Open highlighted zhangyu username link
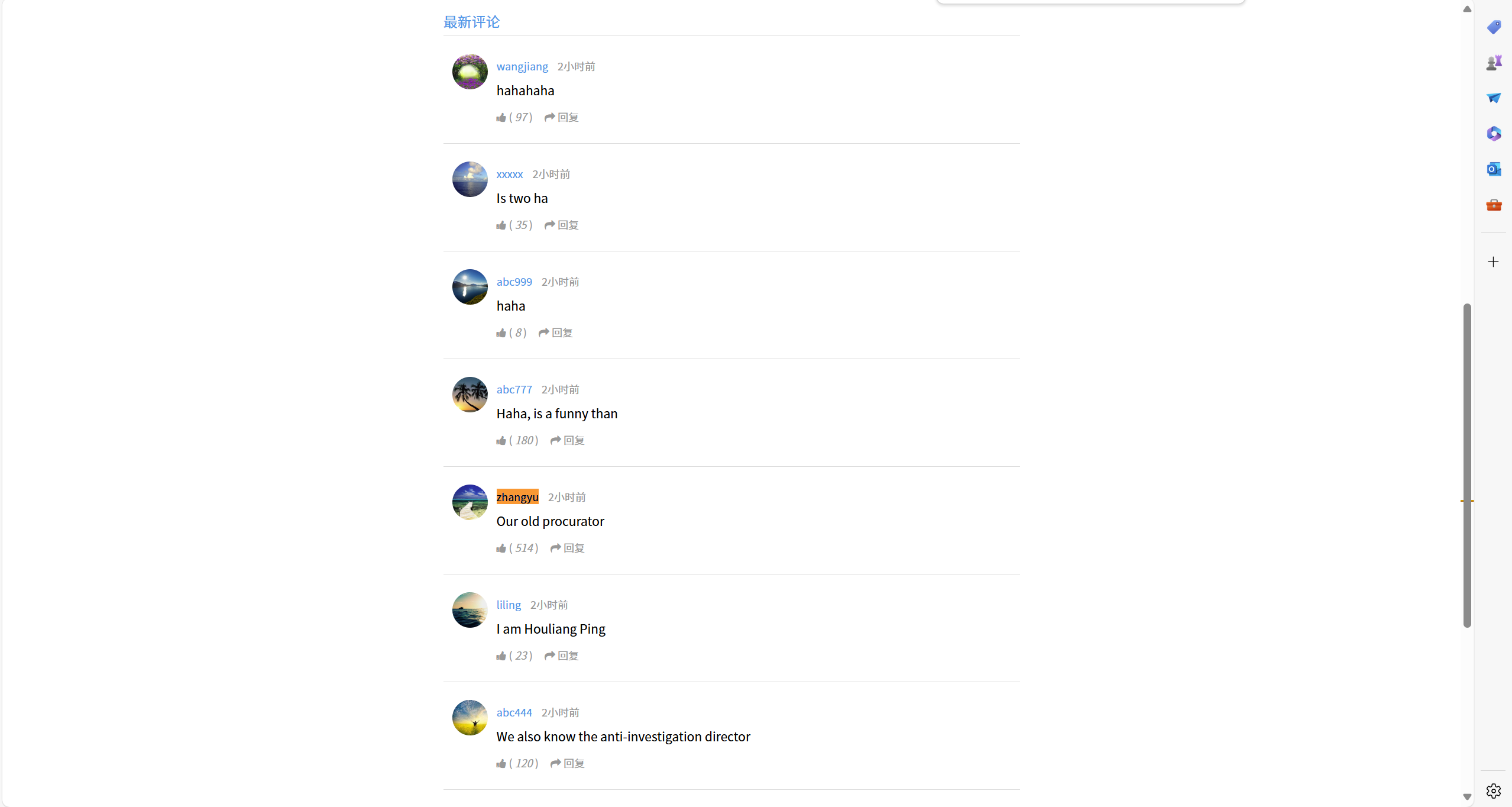The height and width of the screenshot is (807, 1512). tap(517, 497)
